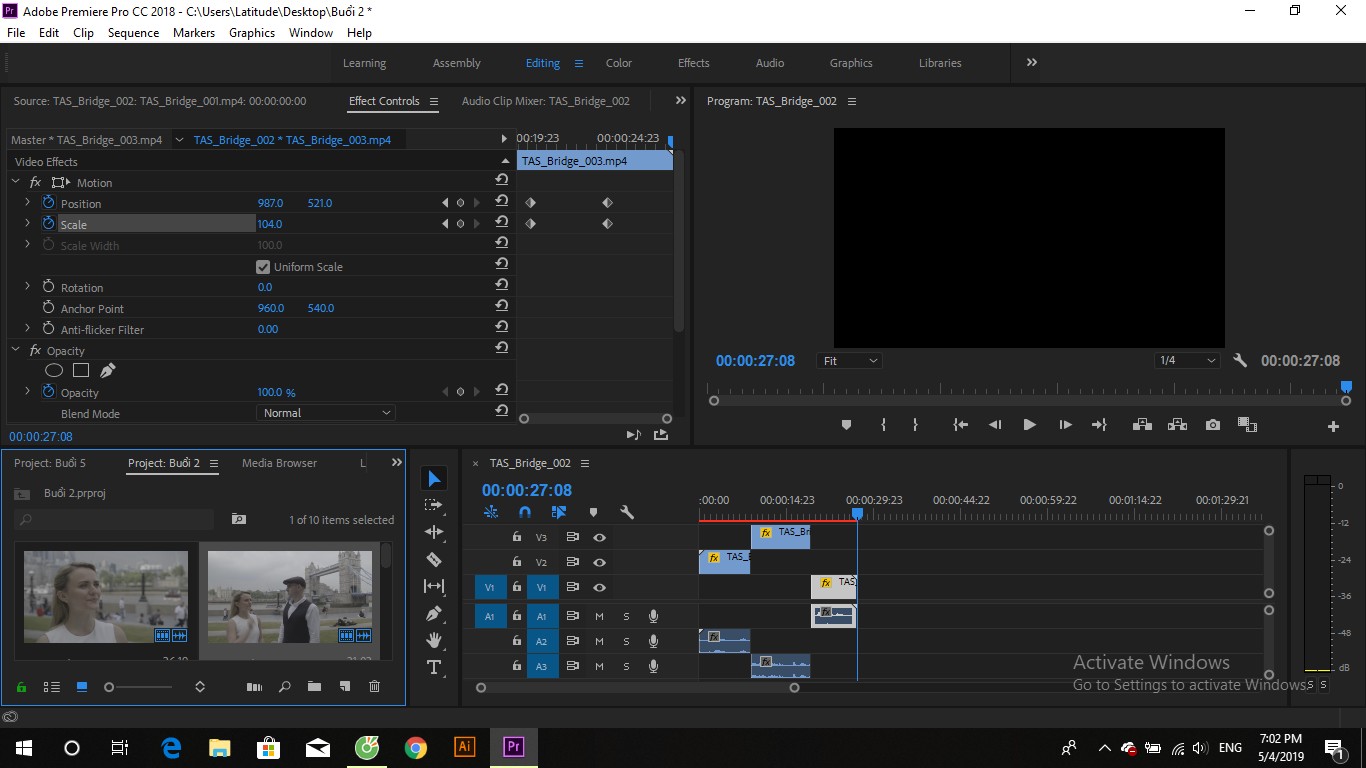Mute track A1
The image size is (1366, 768).
599,616
